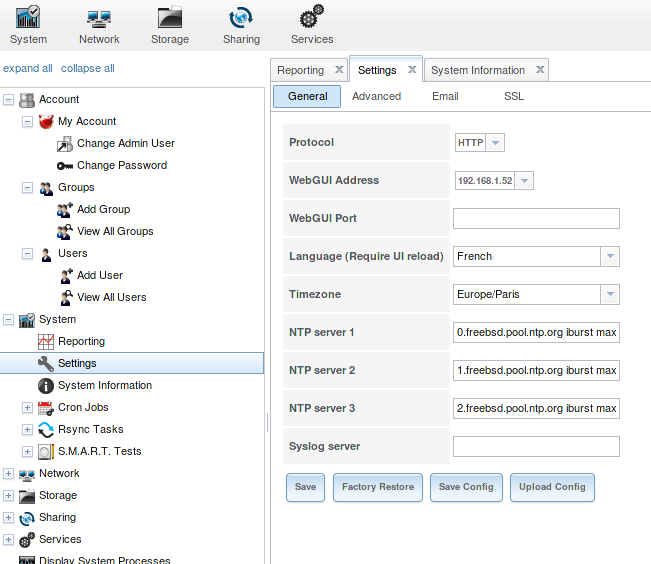Expand the Services tree node
The image size is (651, 564).
point(8,540)
